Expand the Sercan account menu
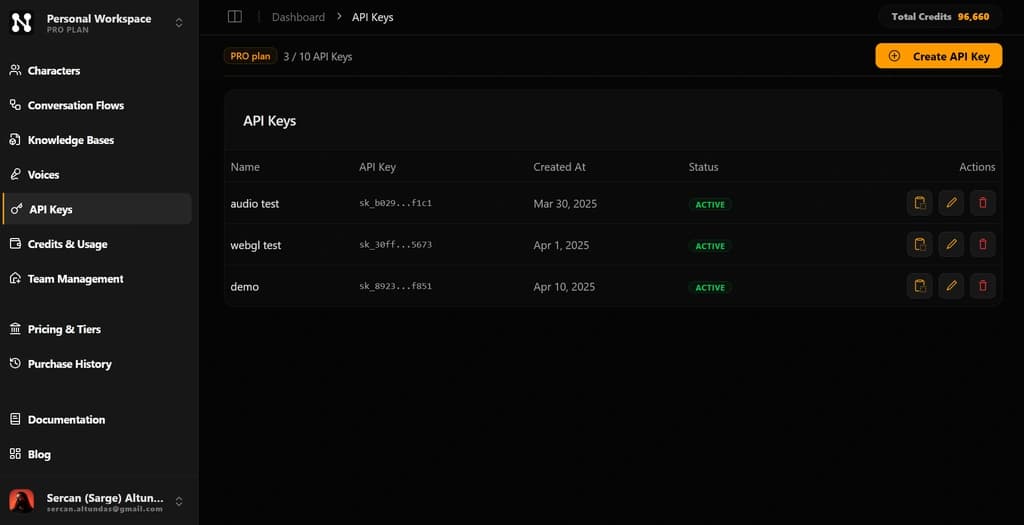The width and height of the screenshot is (1024, 525). click(x=178, y=501)
